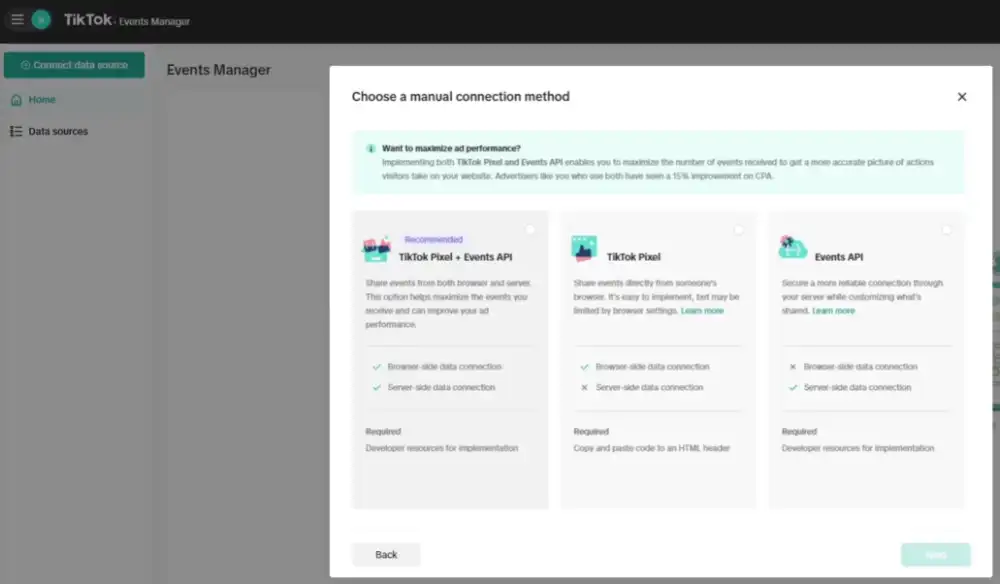Click the TikTok Events Manager logo

point(126,20)
